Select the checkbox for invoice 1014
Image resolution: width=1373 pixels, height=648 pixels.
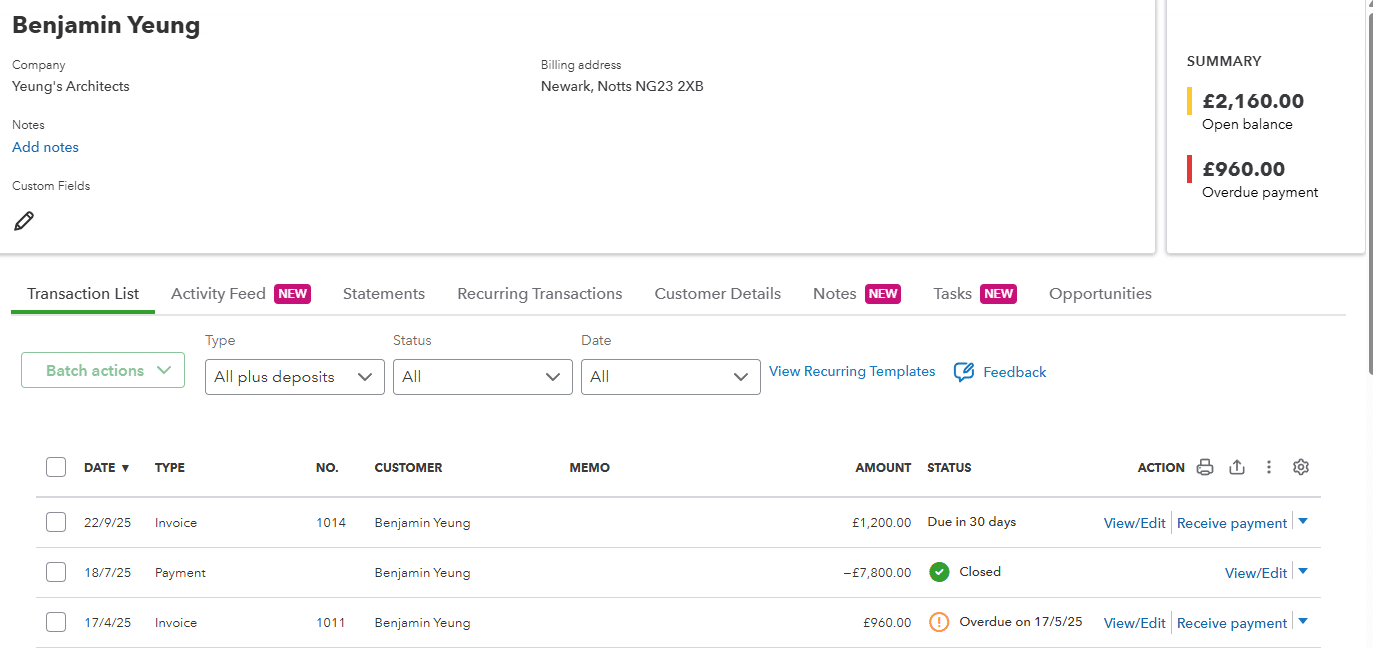pyautogui.click(x=56, y=522)
